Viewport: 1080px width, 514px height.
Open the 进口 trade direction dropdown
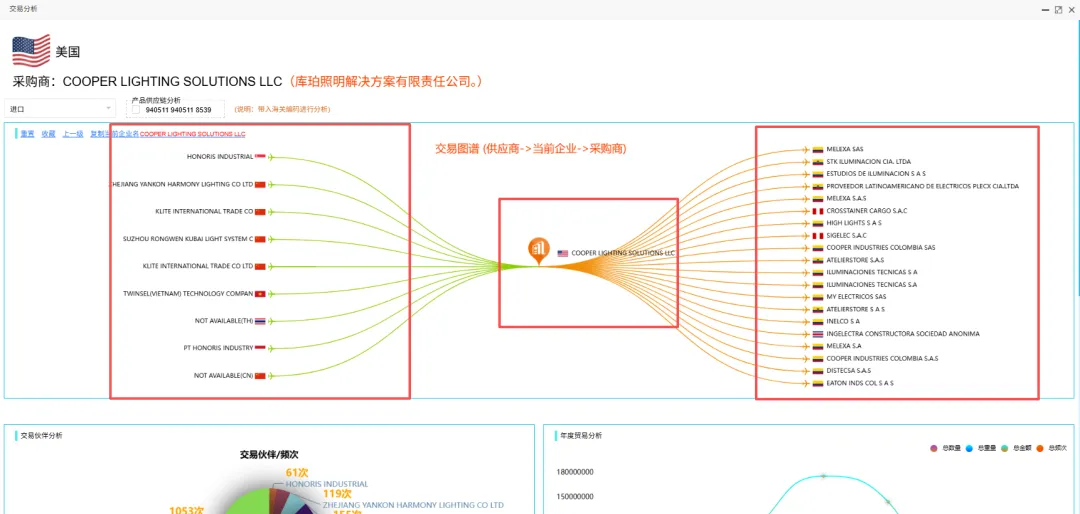[61, 109]
